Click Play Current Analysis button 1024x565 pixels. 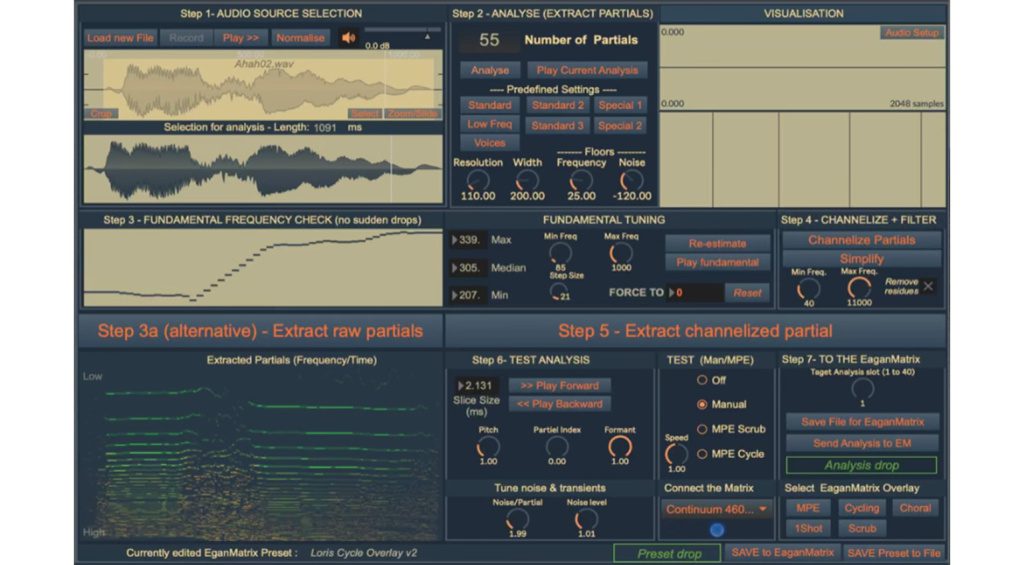tap(587, 70)
